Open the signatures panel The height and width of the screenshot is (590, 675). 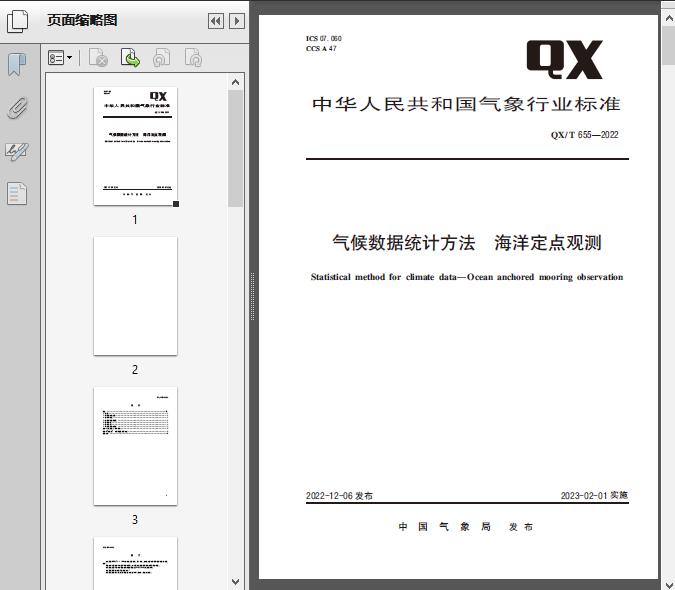pyautogui.click(x=17, y=151)
